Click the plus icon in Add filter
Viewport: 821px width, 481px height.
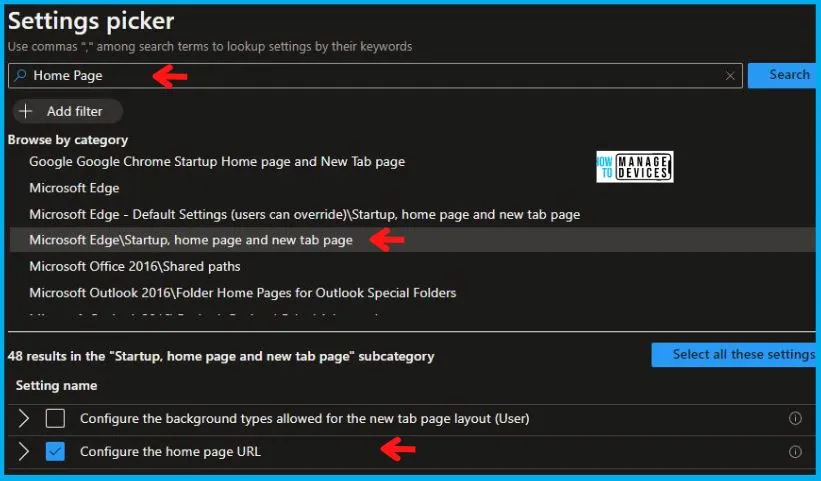pos(25,111)
